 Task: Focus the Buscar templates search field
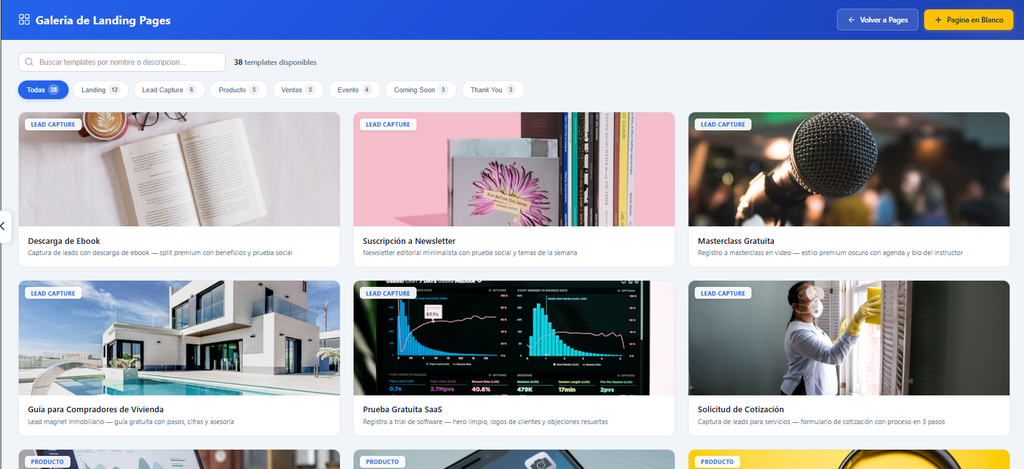pos(122,62)
